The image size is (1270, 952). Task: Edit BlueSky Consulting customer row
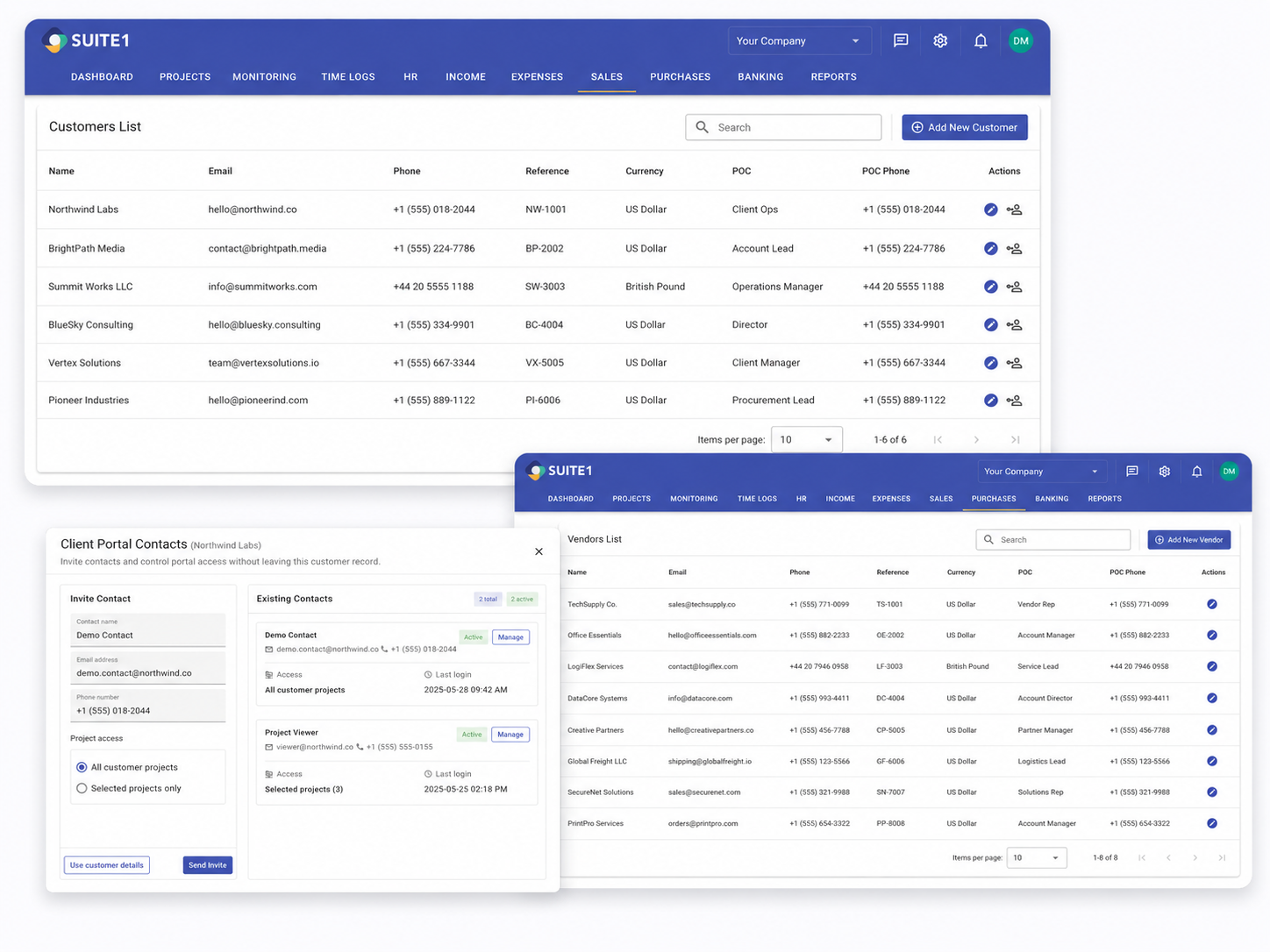[990, 324]
